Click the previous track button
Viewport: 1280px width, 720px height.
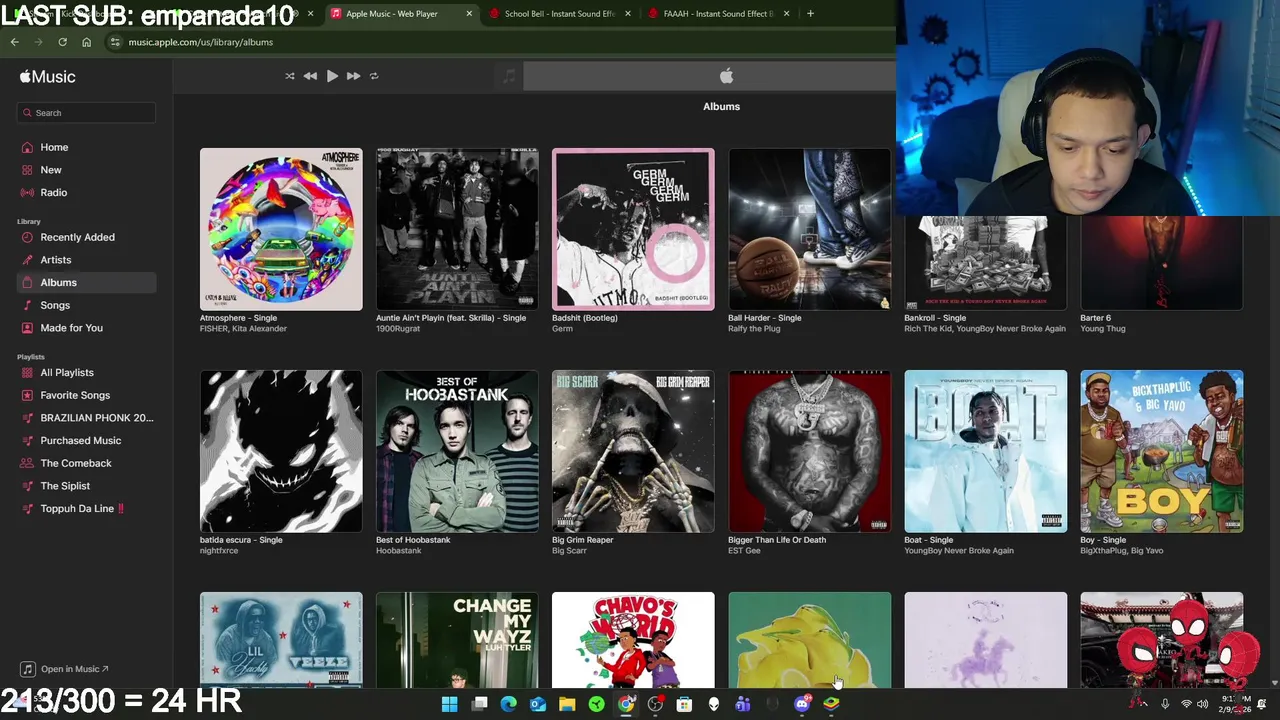(x=310, y=76)
